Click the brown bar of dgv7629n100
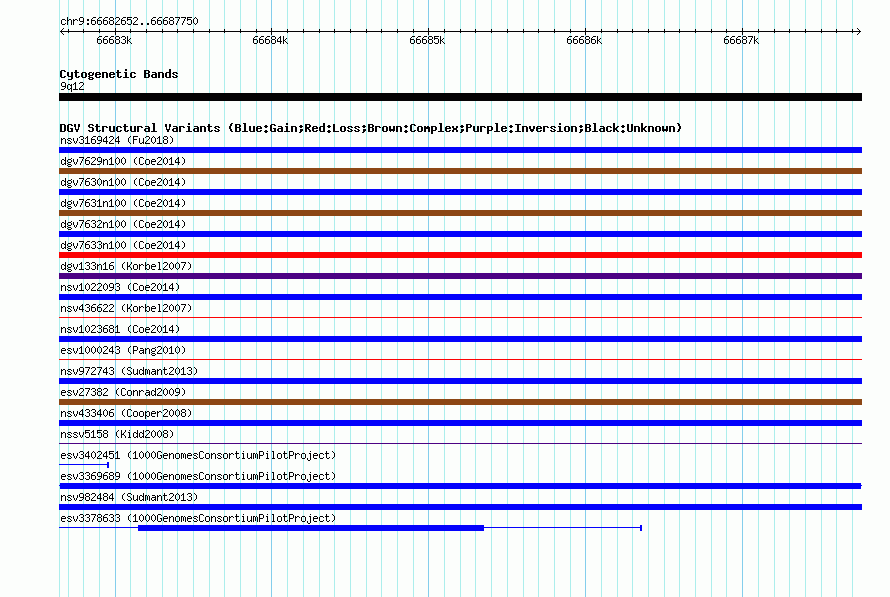 pyautogui.click(x=460, y=171)
